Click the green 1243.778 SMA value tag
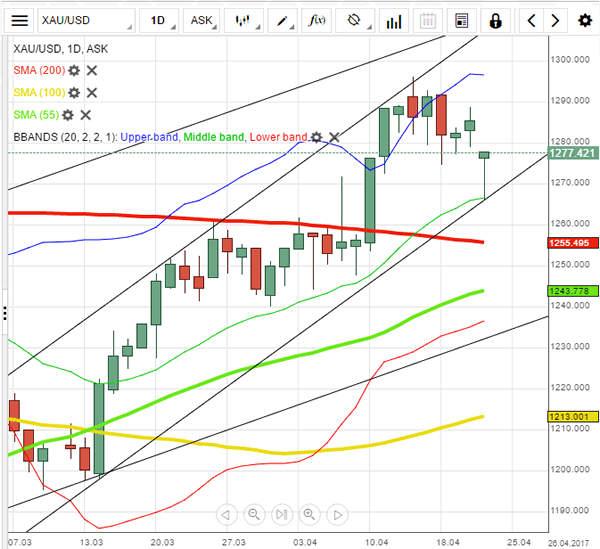Viewport: 600px width, 549px height. pyautogui.click(x=572, y=291)
